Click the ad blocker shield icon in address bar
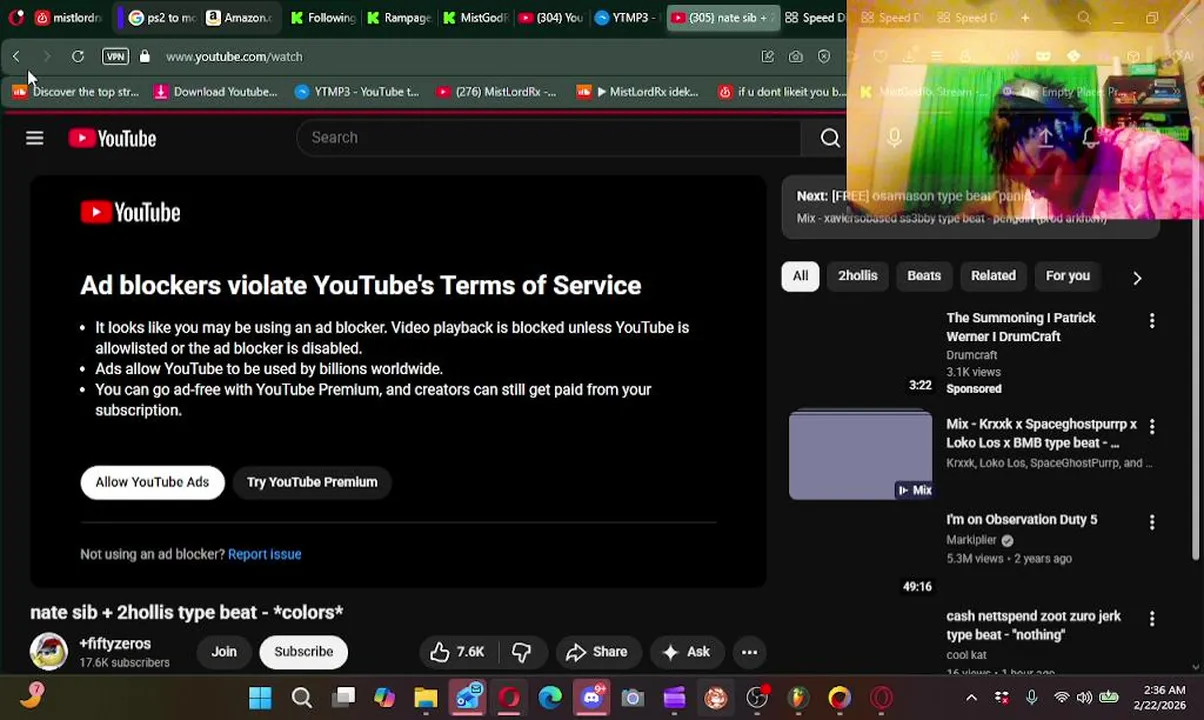1204x720 pixels. point(824,57)
